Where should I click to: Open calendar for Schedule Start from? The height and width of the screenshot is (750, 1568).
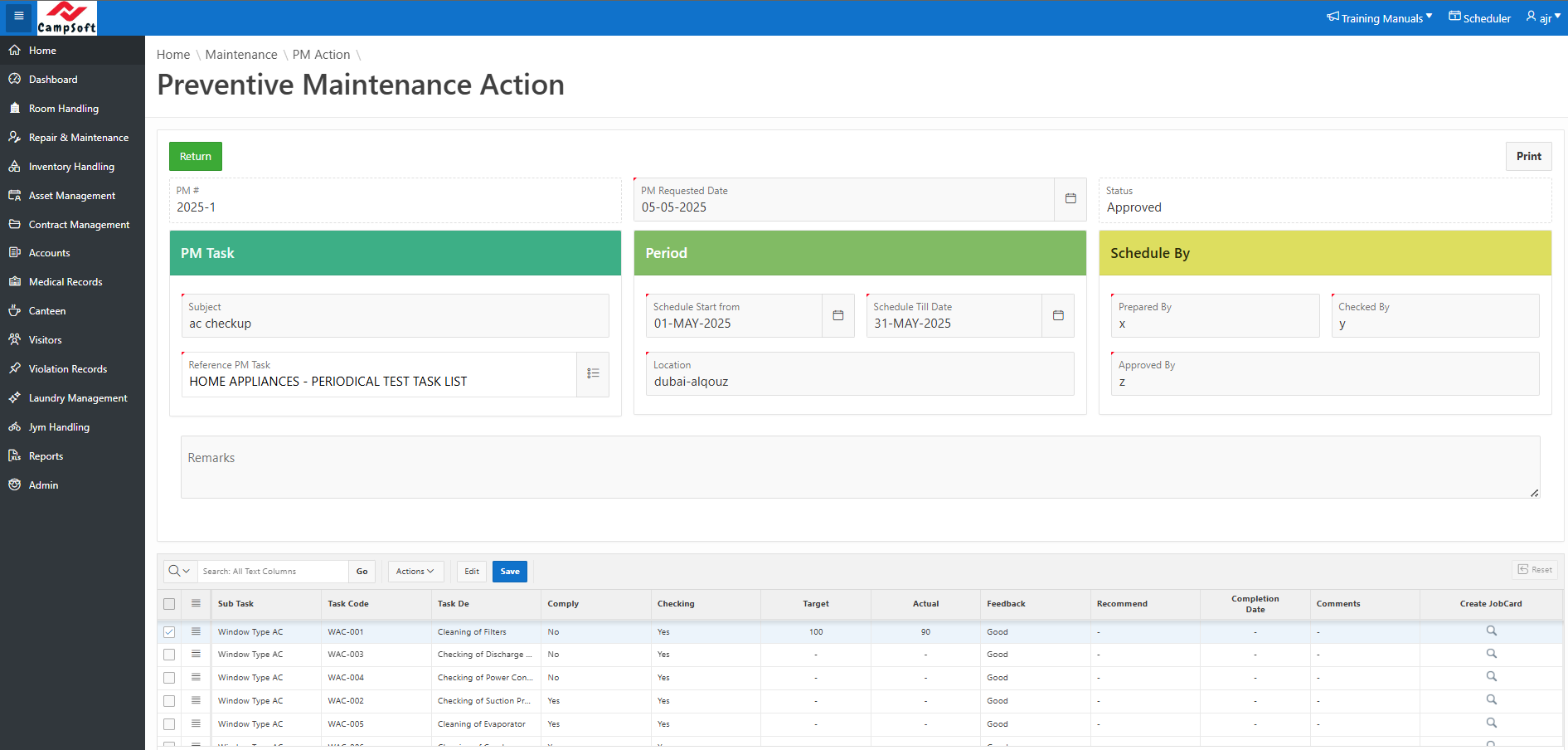[837, 315]
